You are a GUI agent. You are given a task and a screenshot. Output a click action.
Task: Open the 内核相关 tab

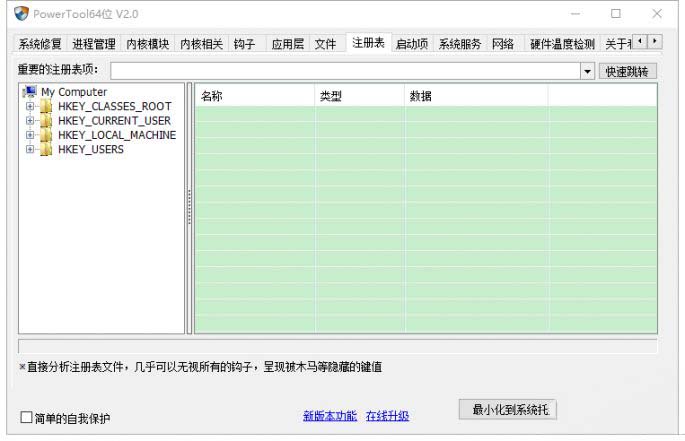click(201, 44)
